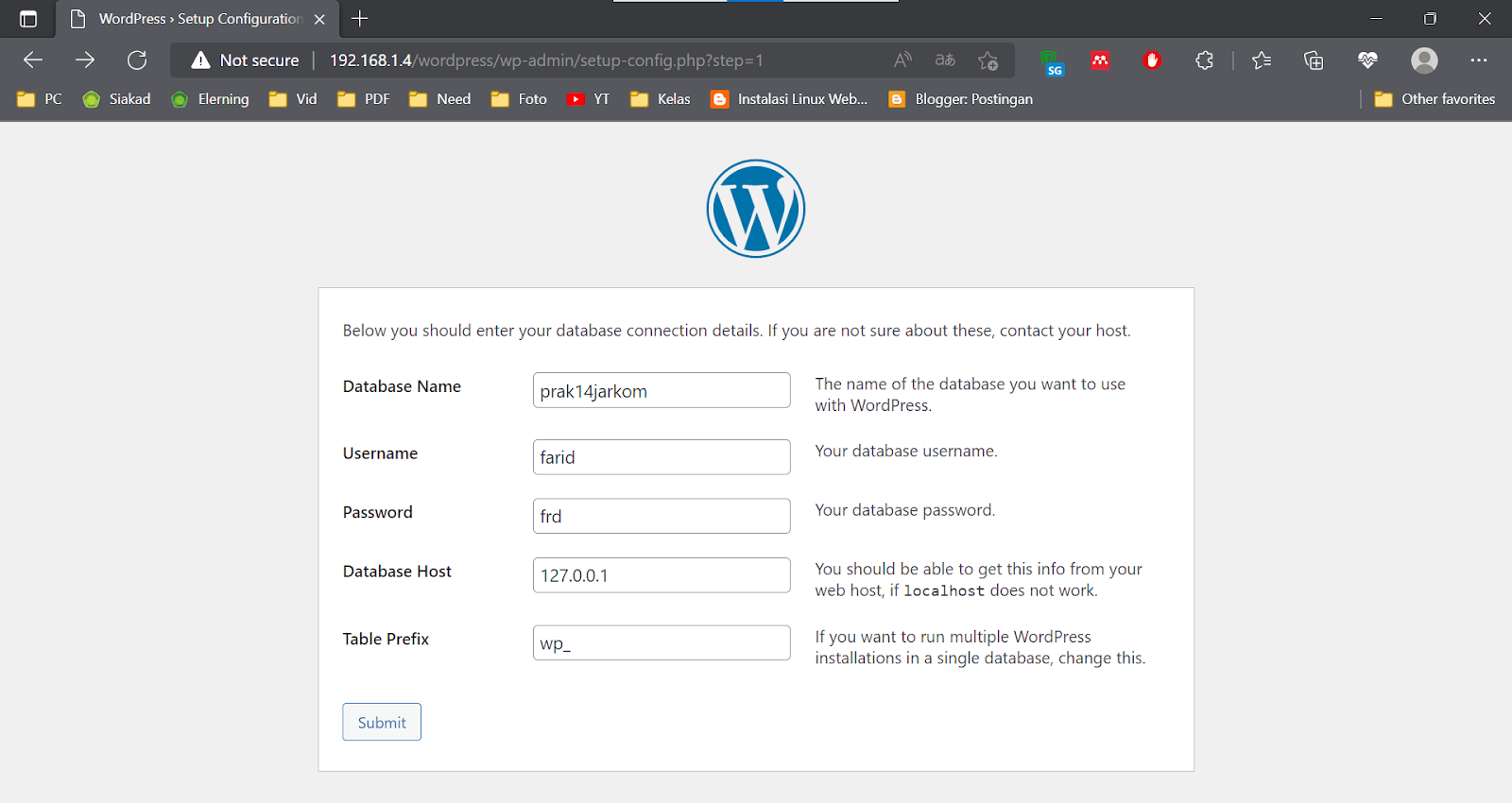Open the Favorites star list icon
This screenshot has width=1512, height=803.
(1262, 60)
